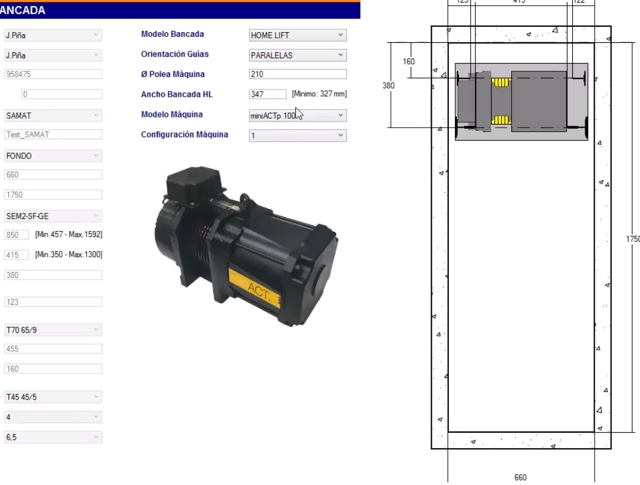Screen dimensions: 640x485
Task: Click the left-panel field containing 380
Action: pos(53,275)
